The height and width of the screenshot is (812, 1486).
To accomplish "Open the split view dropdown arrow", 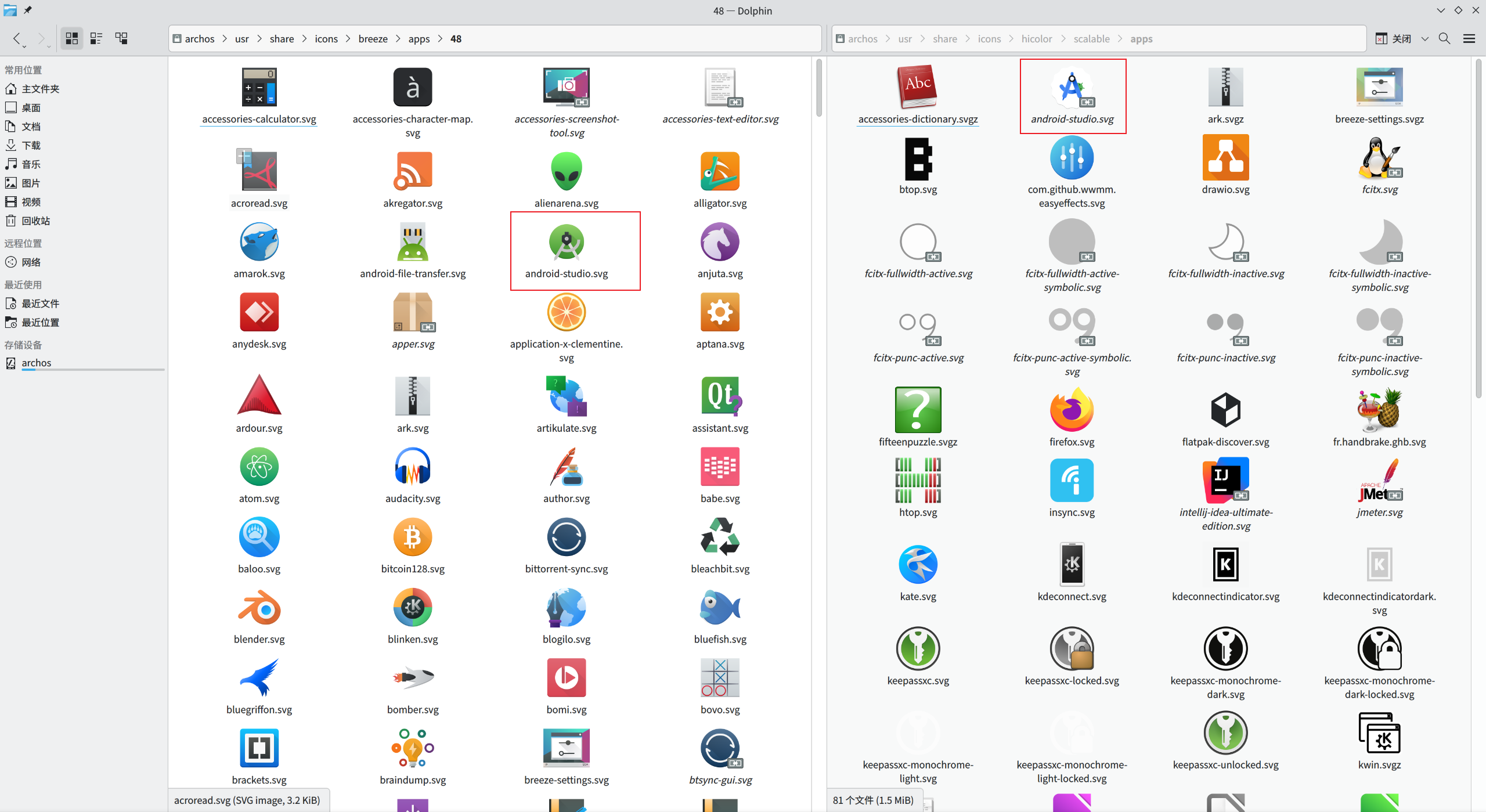I will coord(1425,39).
